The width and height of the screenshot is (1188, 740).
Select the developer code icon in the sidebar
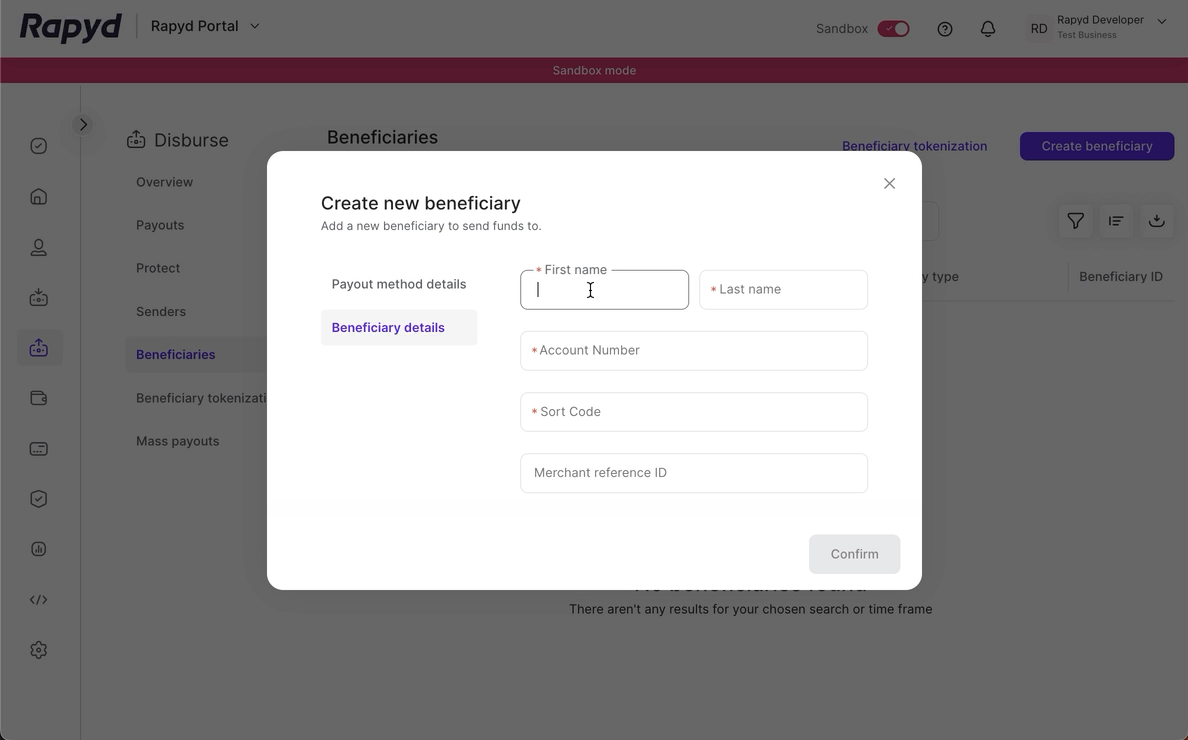tap(38, 599)
